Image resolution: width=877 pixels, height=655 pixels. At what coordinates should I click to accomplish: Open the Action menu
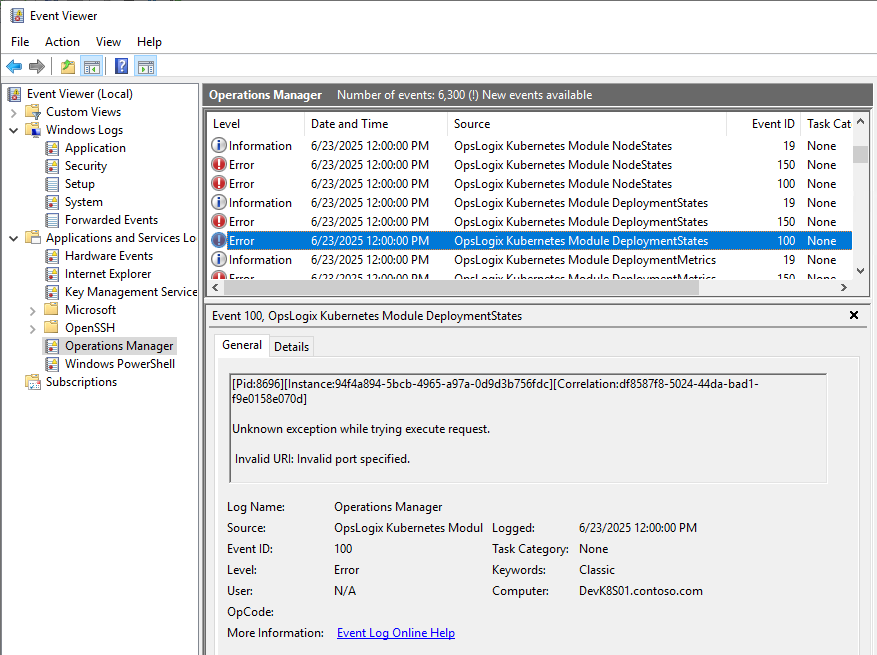62,42
